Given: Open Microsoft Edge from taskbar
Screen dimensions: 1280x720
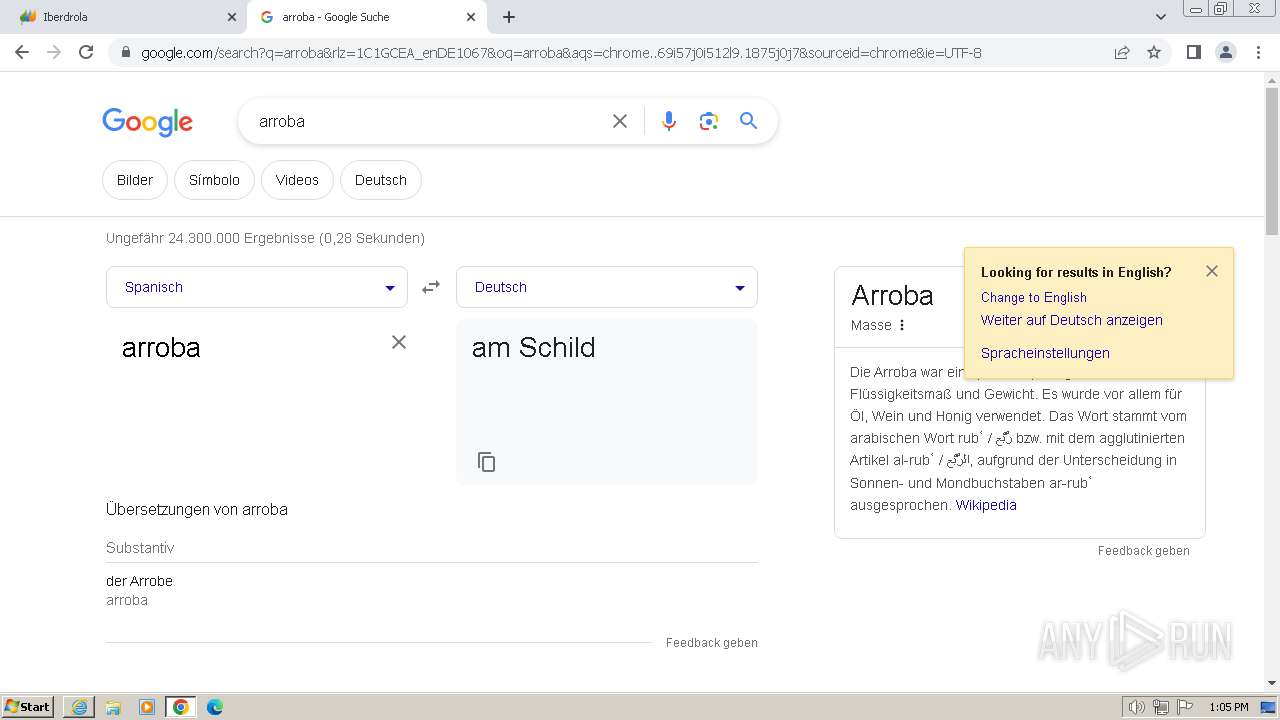Looking at the screenshot, I should click(x=215, y=707).
